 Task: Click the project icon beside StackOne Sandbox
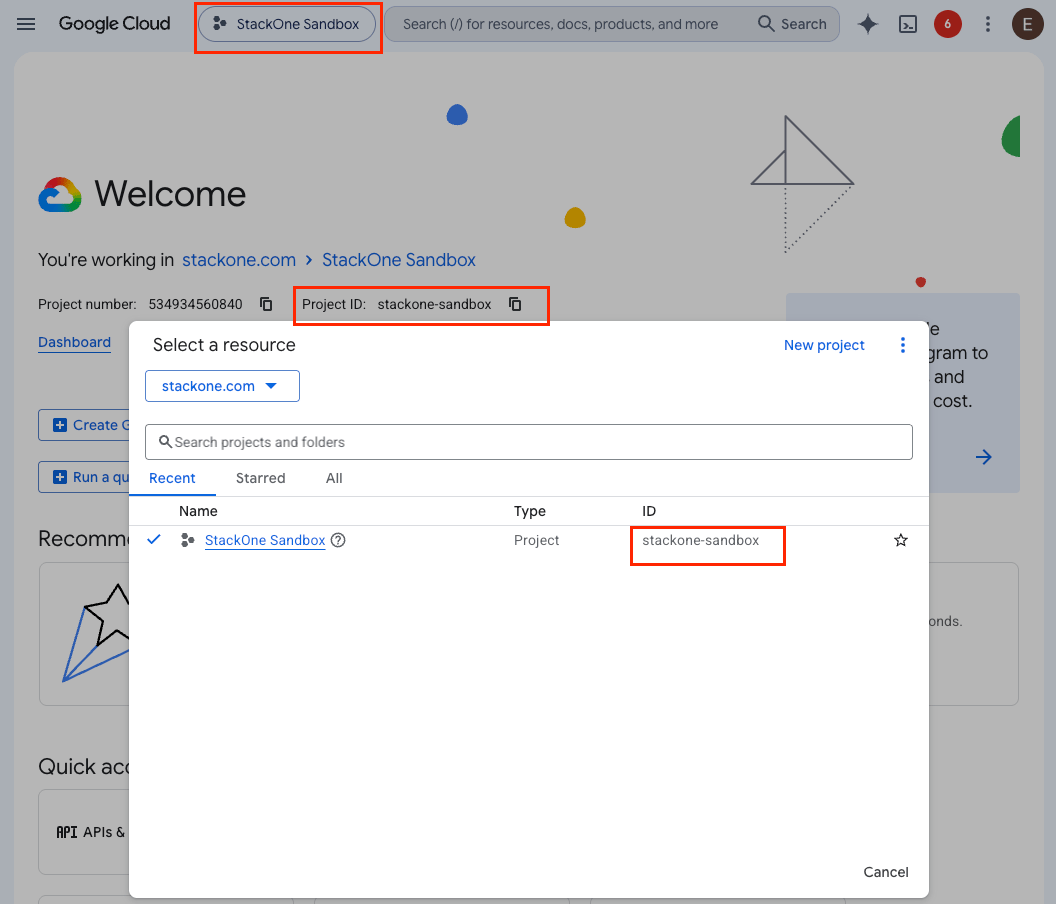(x=187, y=540)
